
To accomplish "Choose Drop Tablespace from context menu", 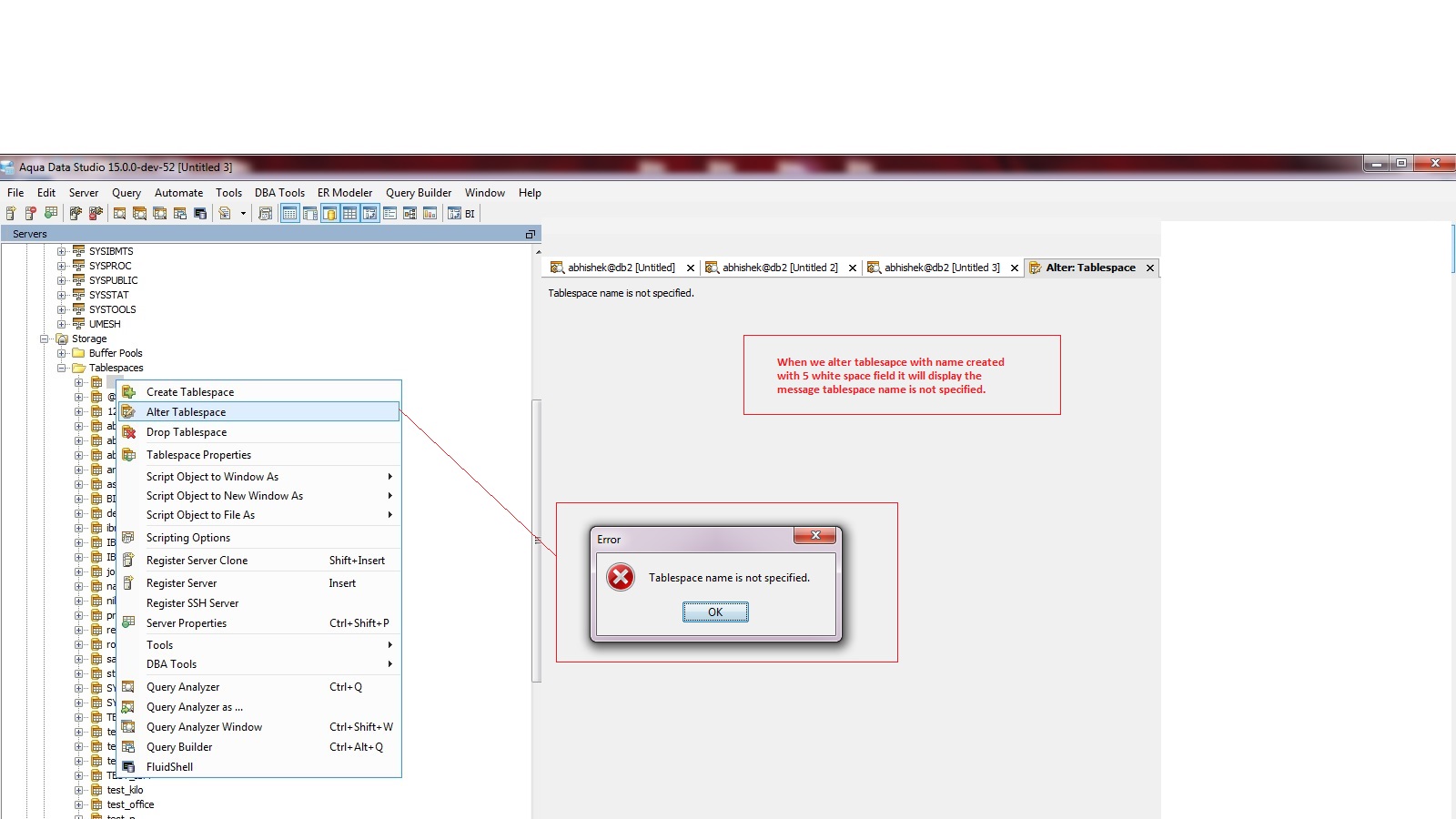I will coord(260,432).
